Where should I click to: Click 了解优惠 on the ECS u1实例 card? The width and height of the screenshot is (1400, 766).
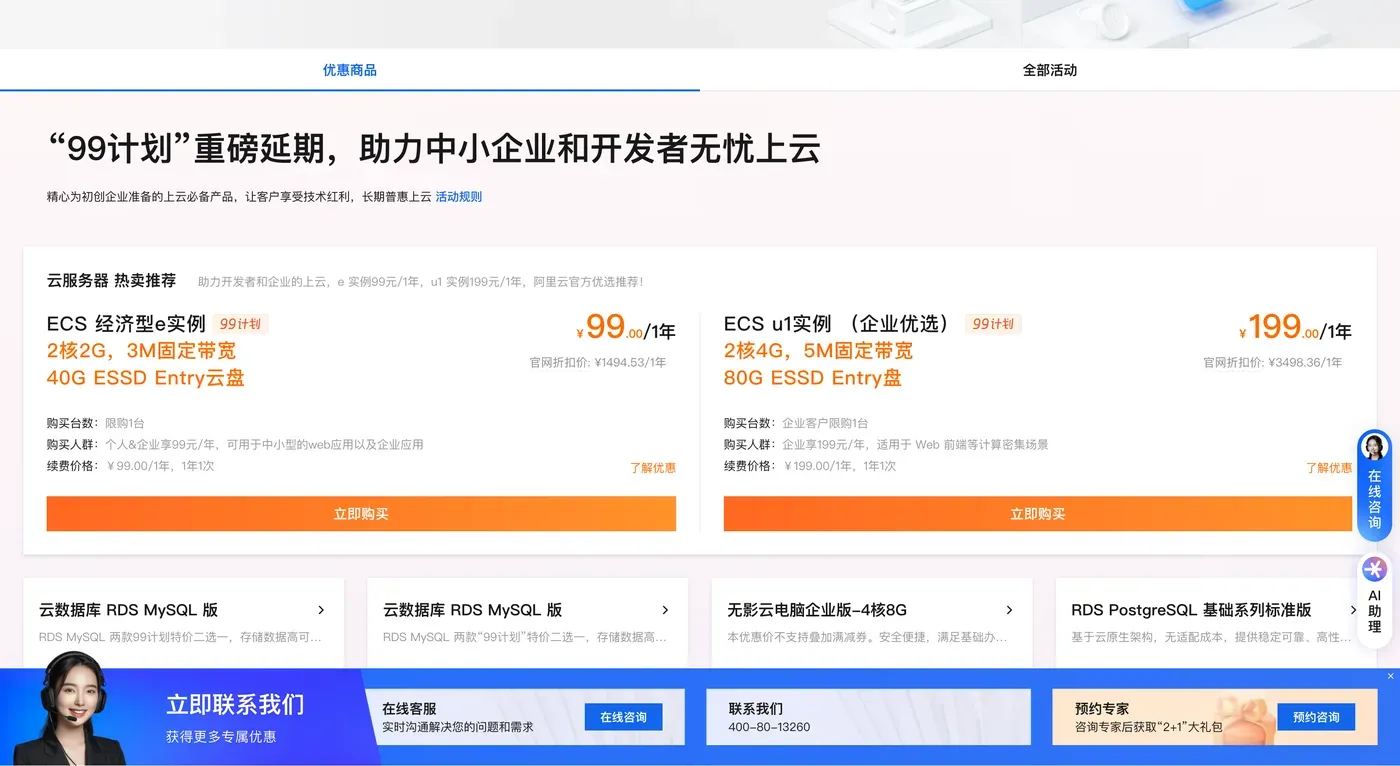(x=1329, y=467)
